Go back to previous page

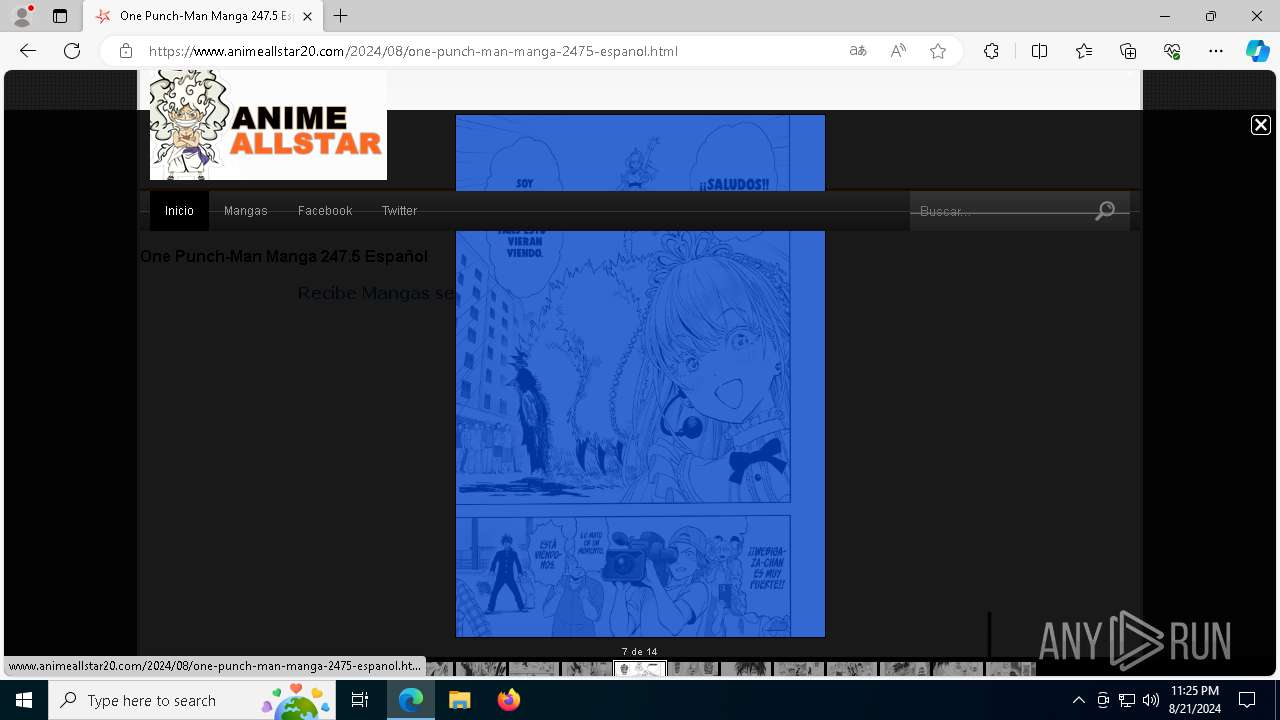[28, 51]
